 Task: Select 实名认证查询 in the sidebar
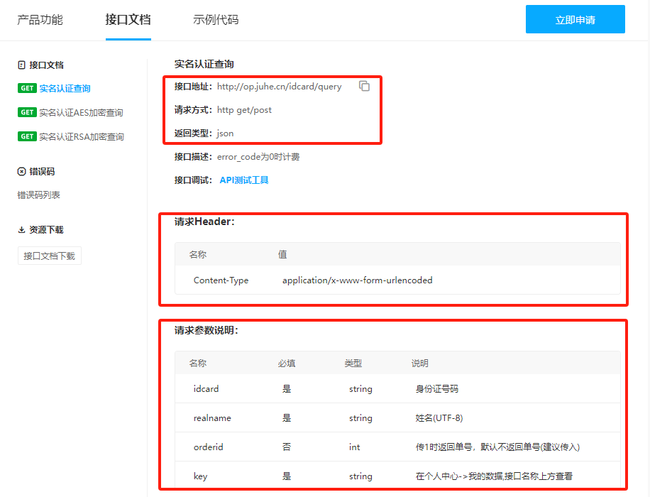click(x=66, y=88)
